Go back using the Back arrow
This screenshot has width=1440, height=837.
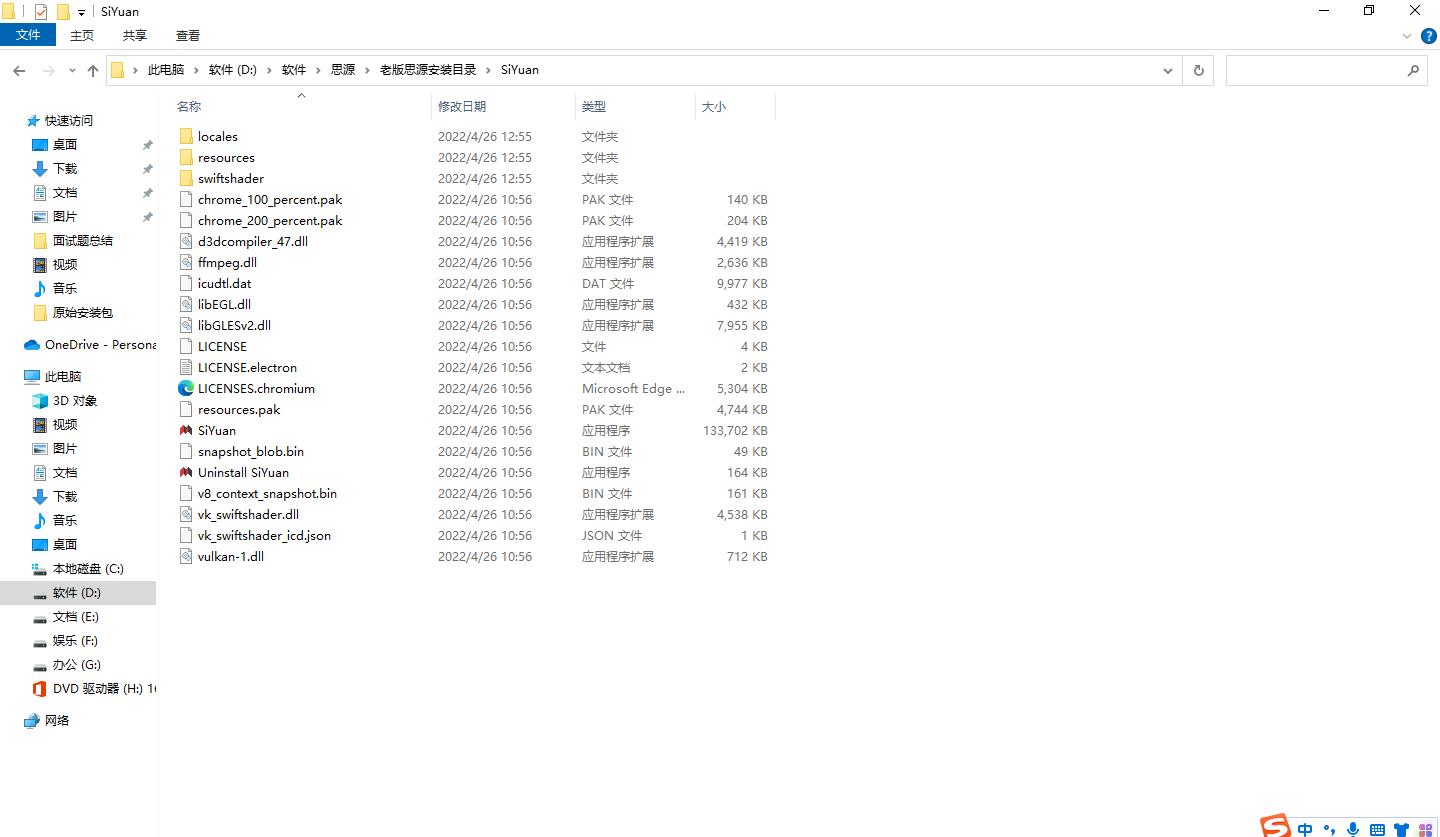click(x=19, y=70)
